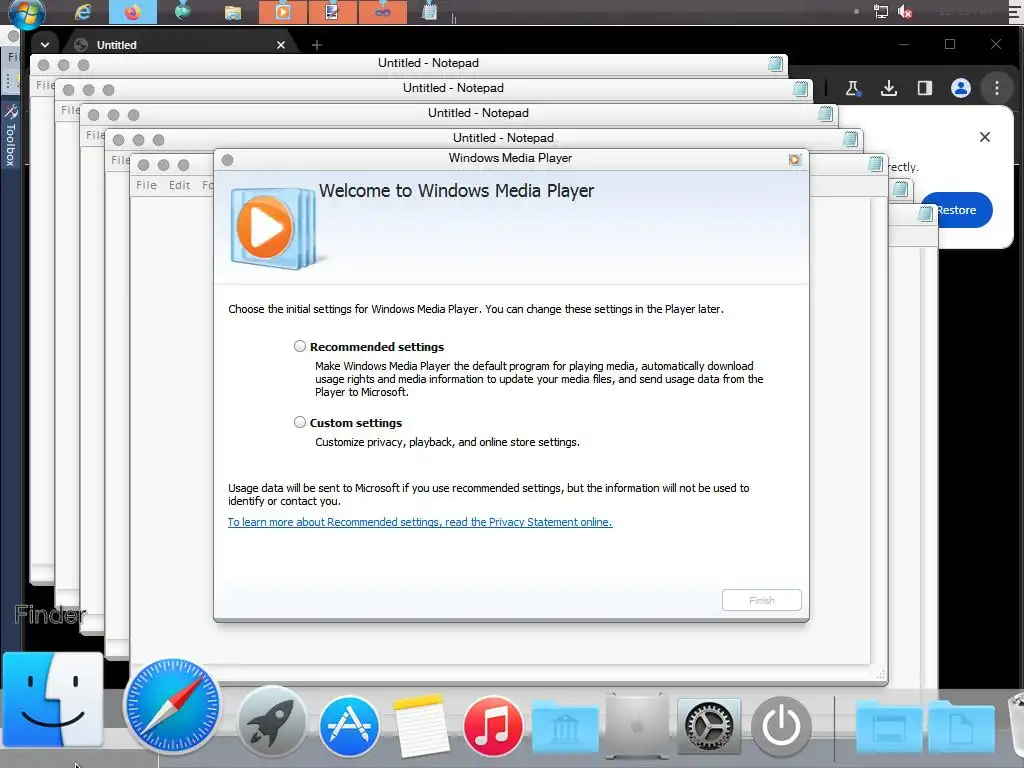Click the topmost Notepad window's title bar icon

[775, 63]
